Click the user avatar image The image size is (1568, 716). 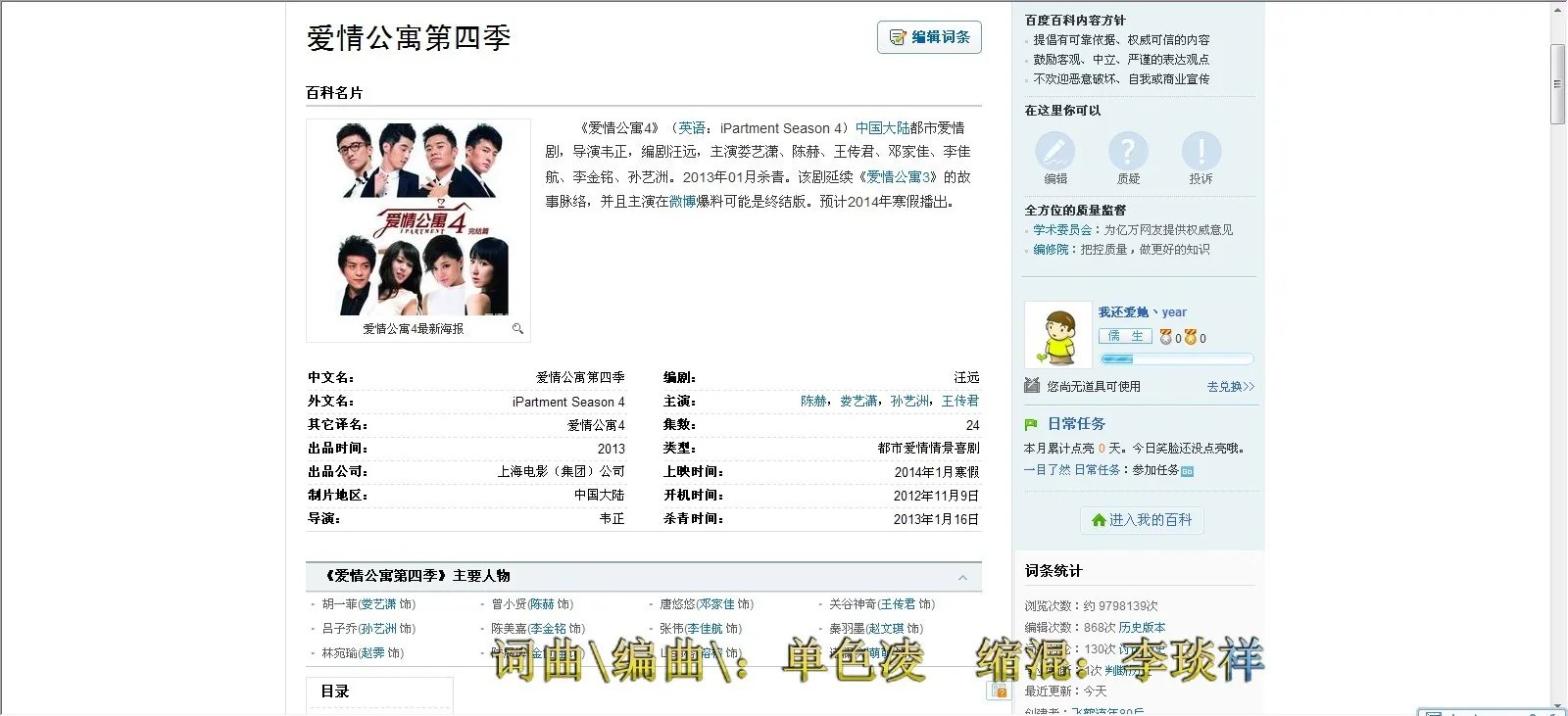[x=1057, y=335]
